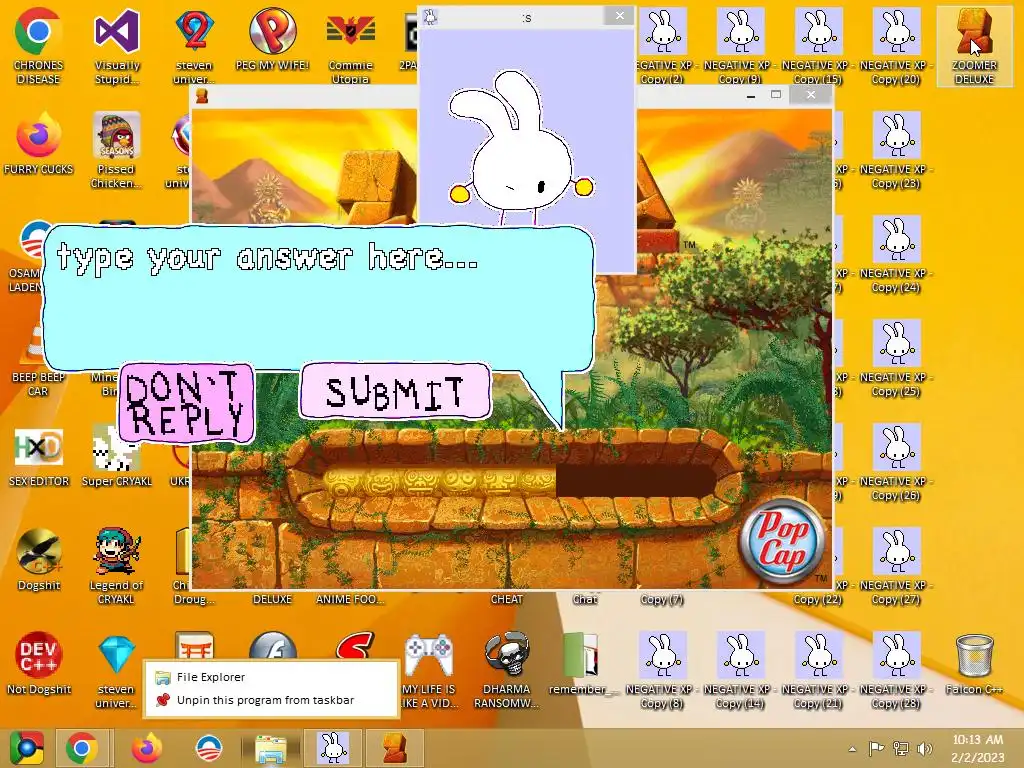The width and height of the screenshot is (1024, 768).
Task: Click the File Explorer taskbar icon
Action: [271, 748]
